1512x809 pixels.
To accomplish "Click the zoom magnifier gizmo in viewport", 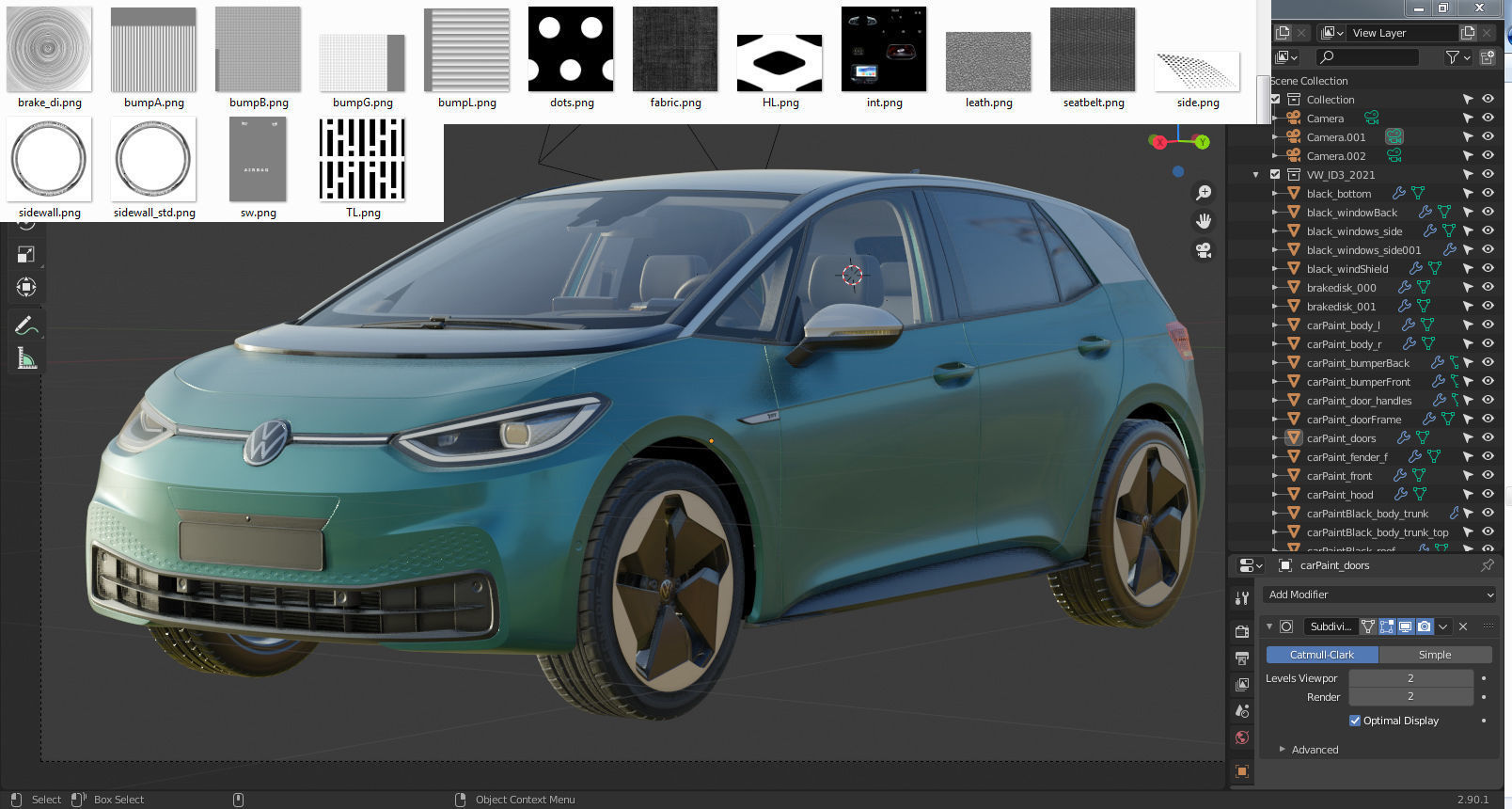I will (1203, 193).
